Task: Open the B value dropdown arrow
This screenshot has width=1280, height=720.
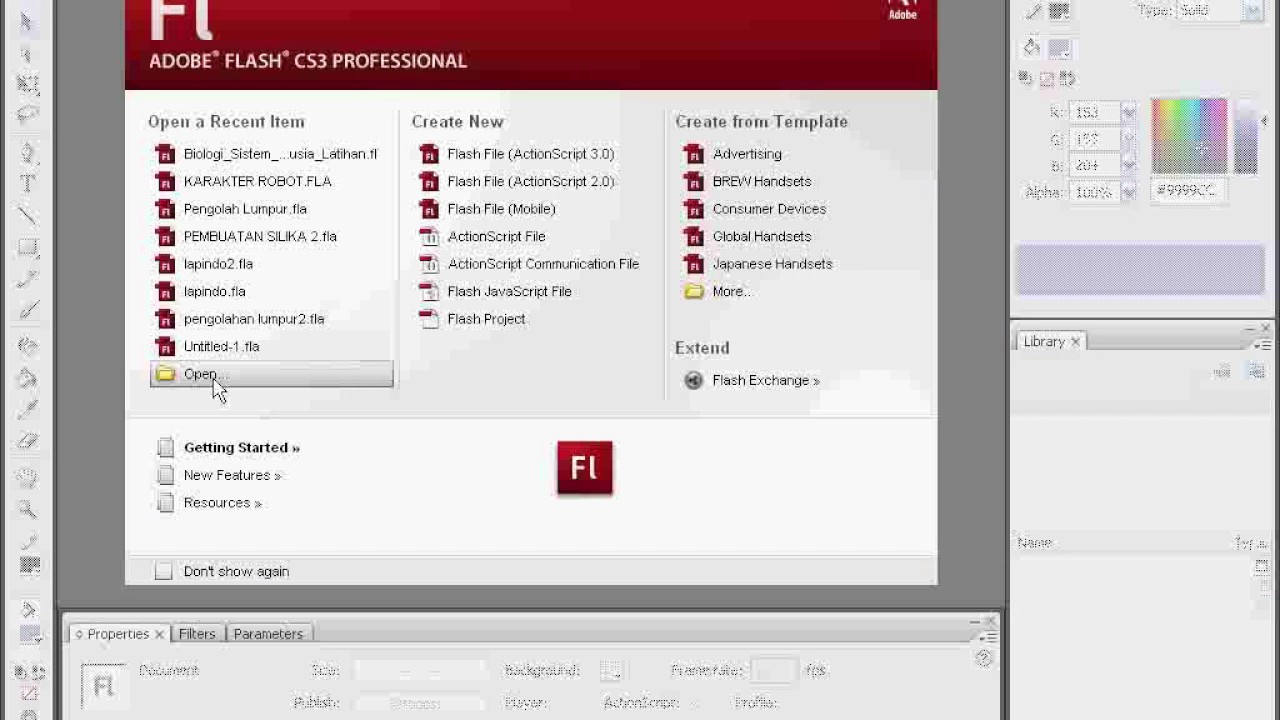Action: (x=1128, y=166)
